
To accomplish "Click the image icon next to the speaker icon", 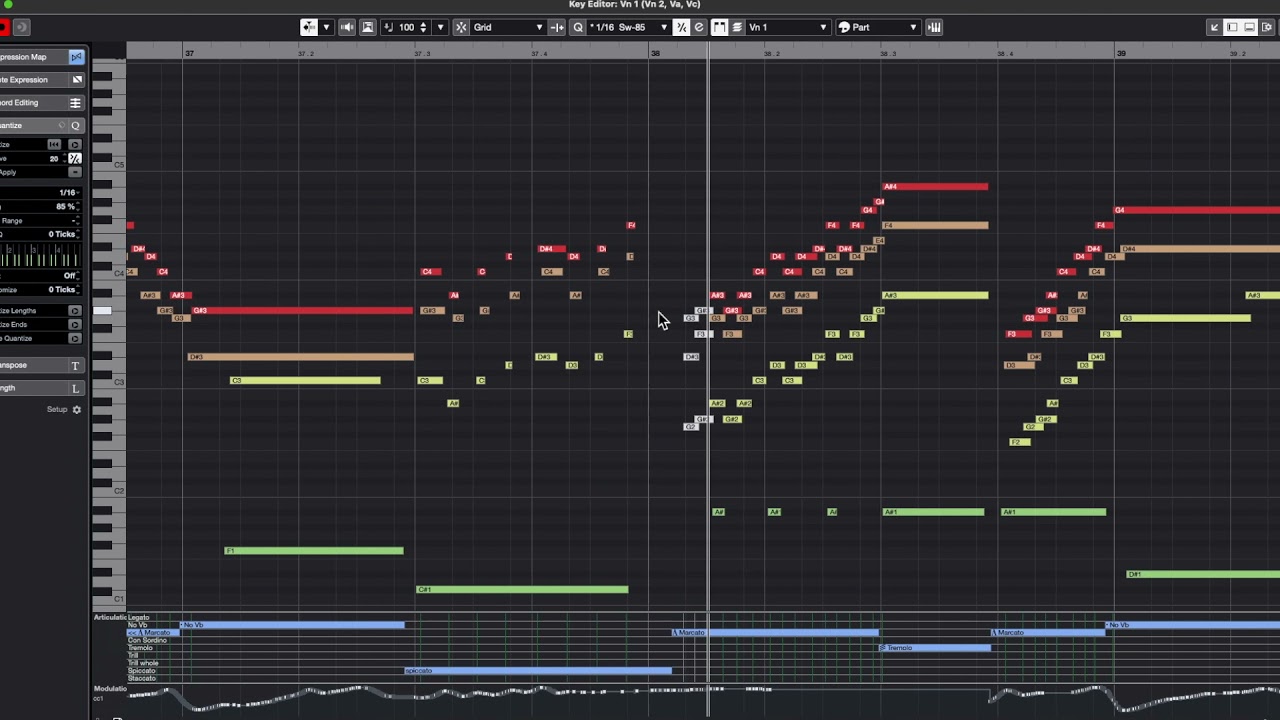I will (367, 27).
